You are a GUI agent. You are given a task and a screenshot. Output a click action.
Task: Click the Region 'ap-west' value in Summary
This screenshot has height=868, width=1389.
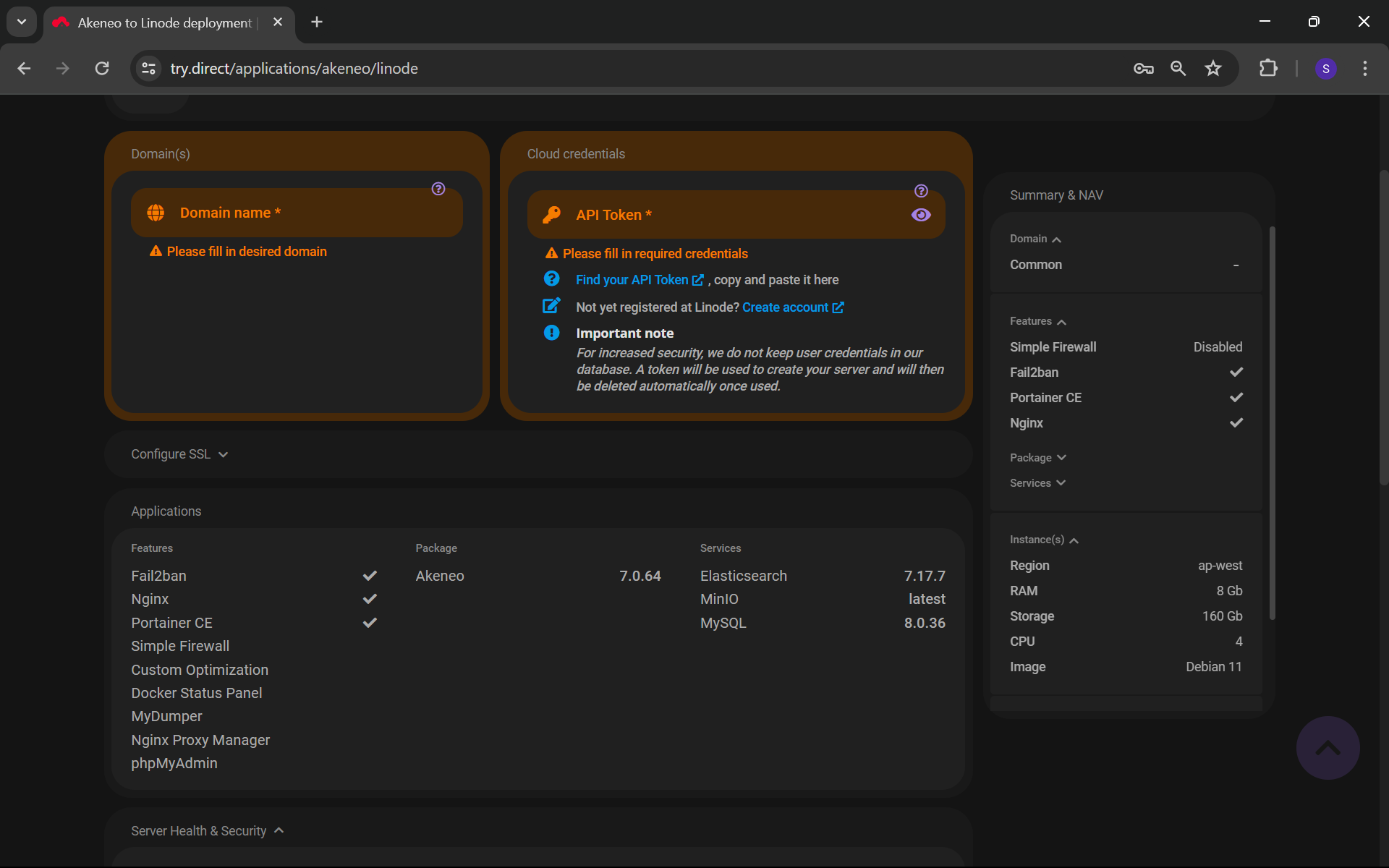[x=1220, y=566]
